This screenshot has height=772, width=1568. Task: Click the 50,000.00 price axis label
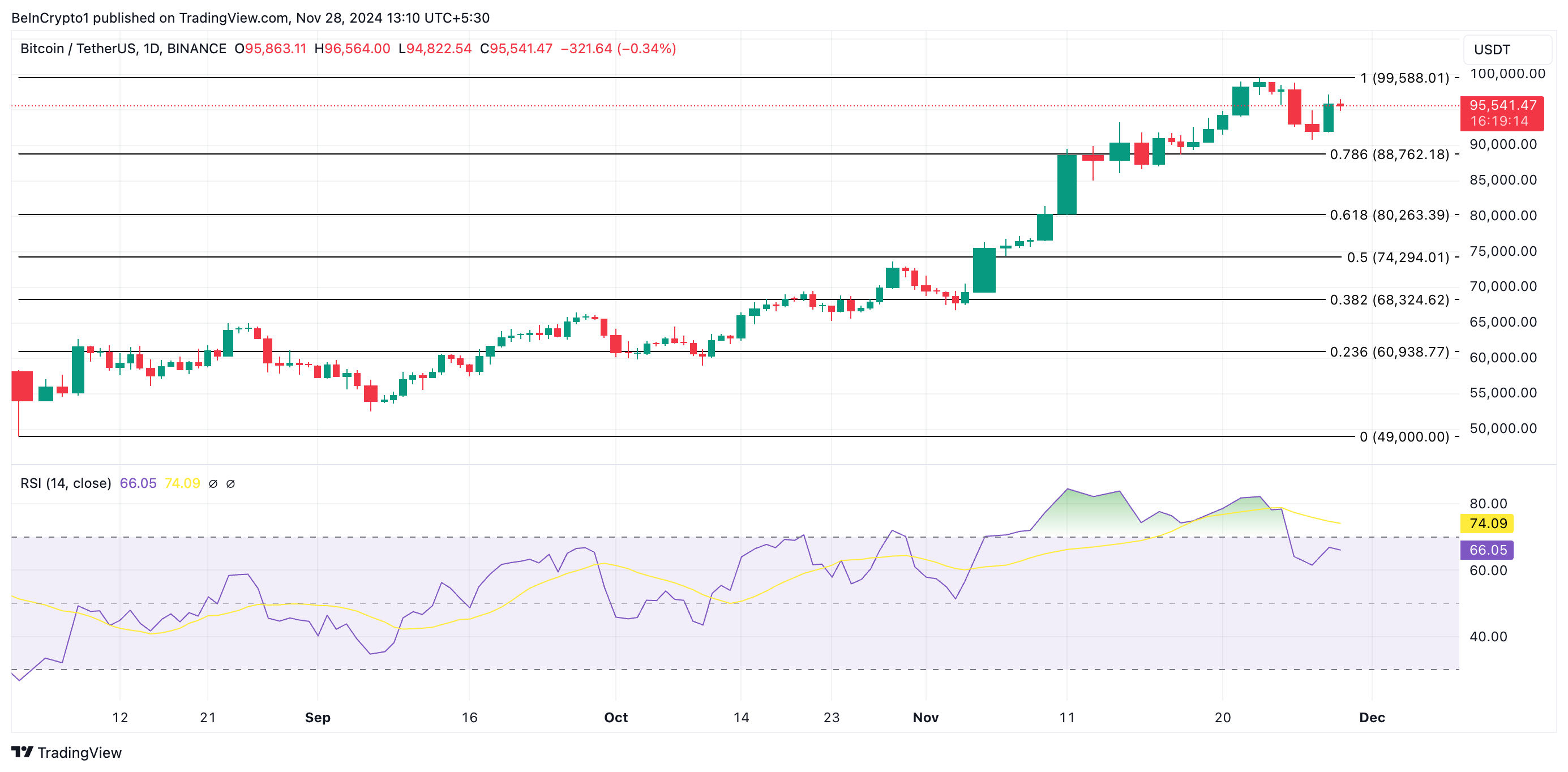tap(1503, 428)
